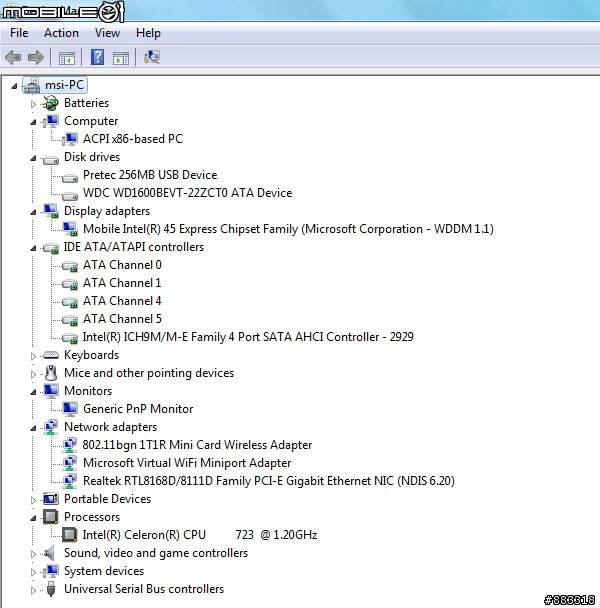Select the msi-PC root label
The width and height of the screenshot is (600, 608).
[64, 85]
